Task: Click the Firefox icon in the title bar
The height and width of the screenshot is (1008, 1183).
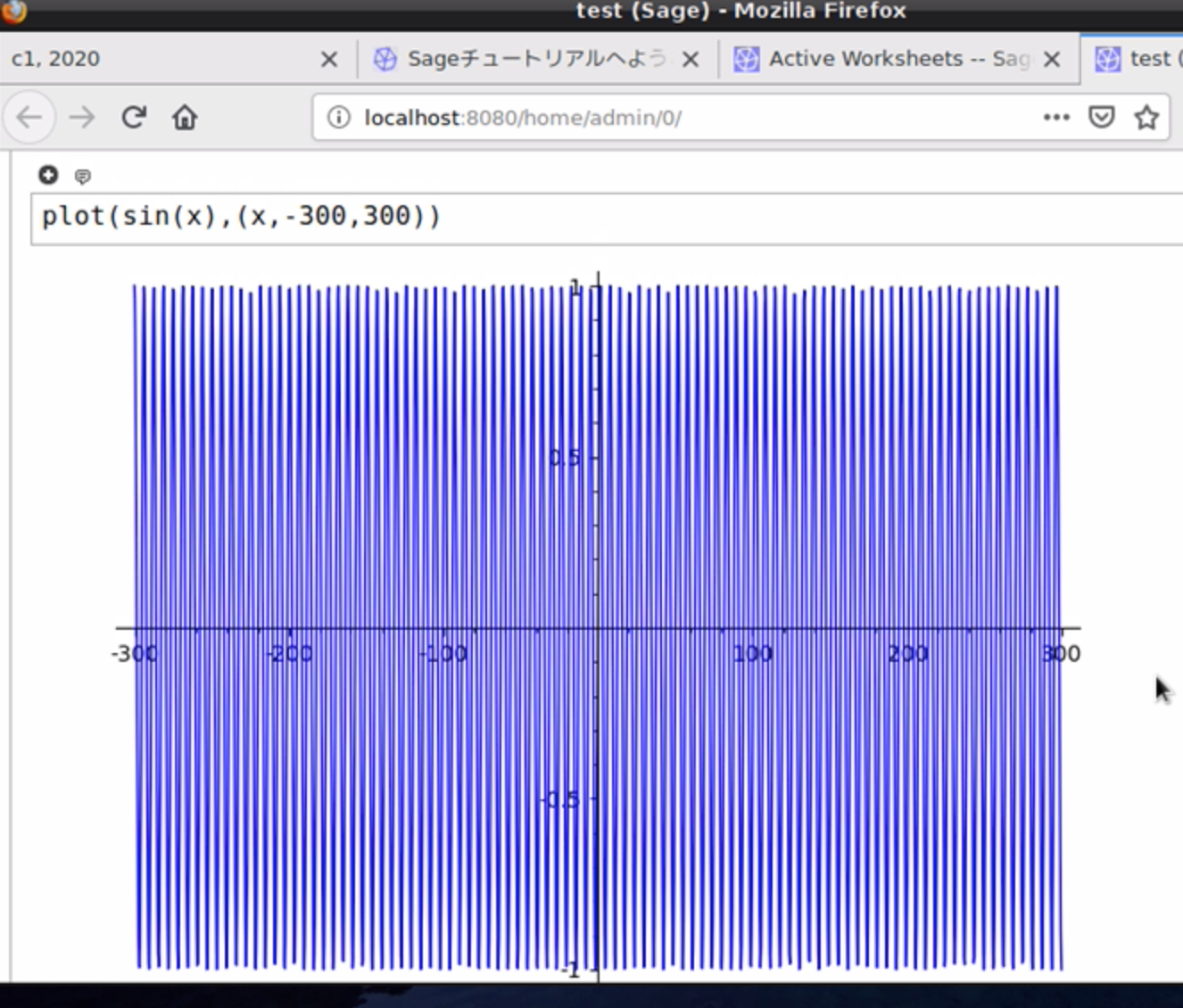Action: [13, 11]
